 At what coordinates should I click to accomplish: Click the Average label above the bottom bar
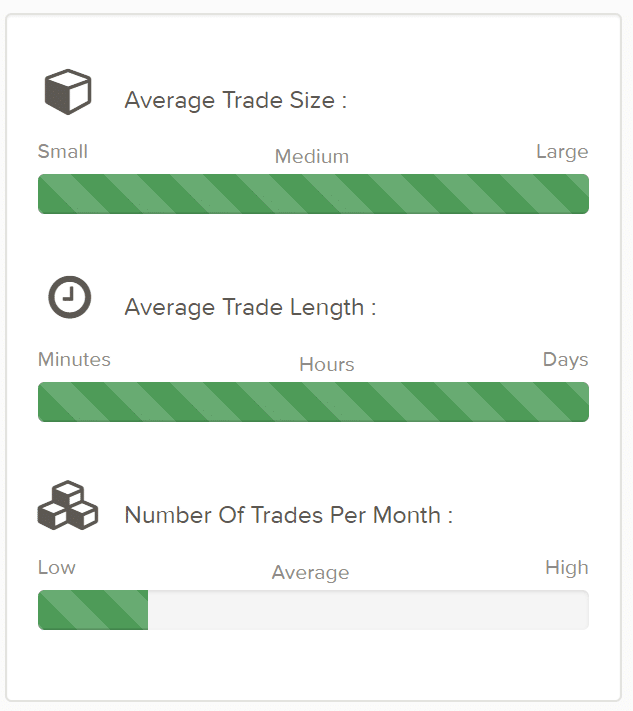311,573
